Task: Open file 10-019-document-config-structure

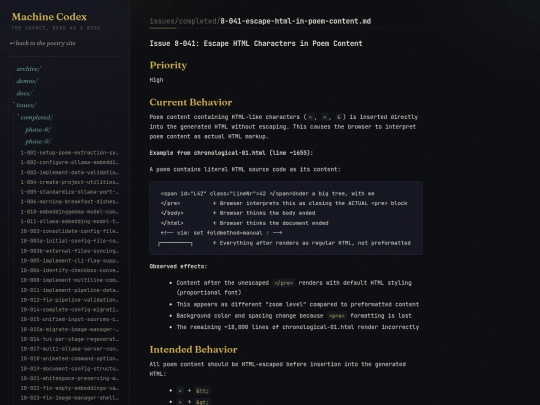Action: click(x=70, y=368)
